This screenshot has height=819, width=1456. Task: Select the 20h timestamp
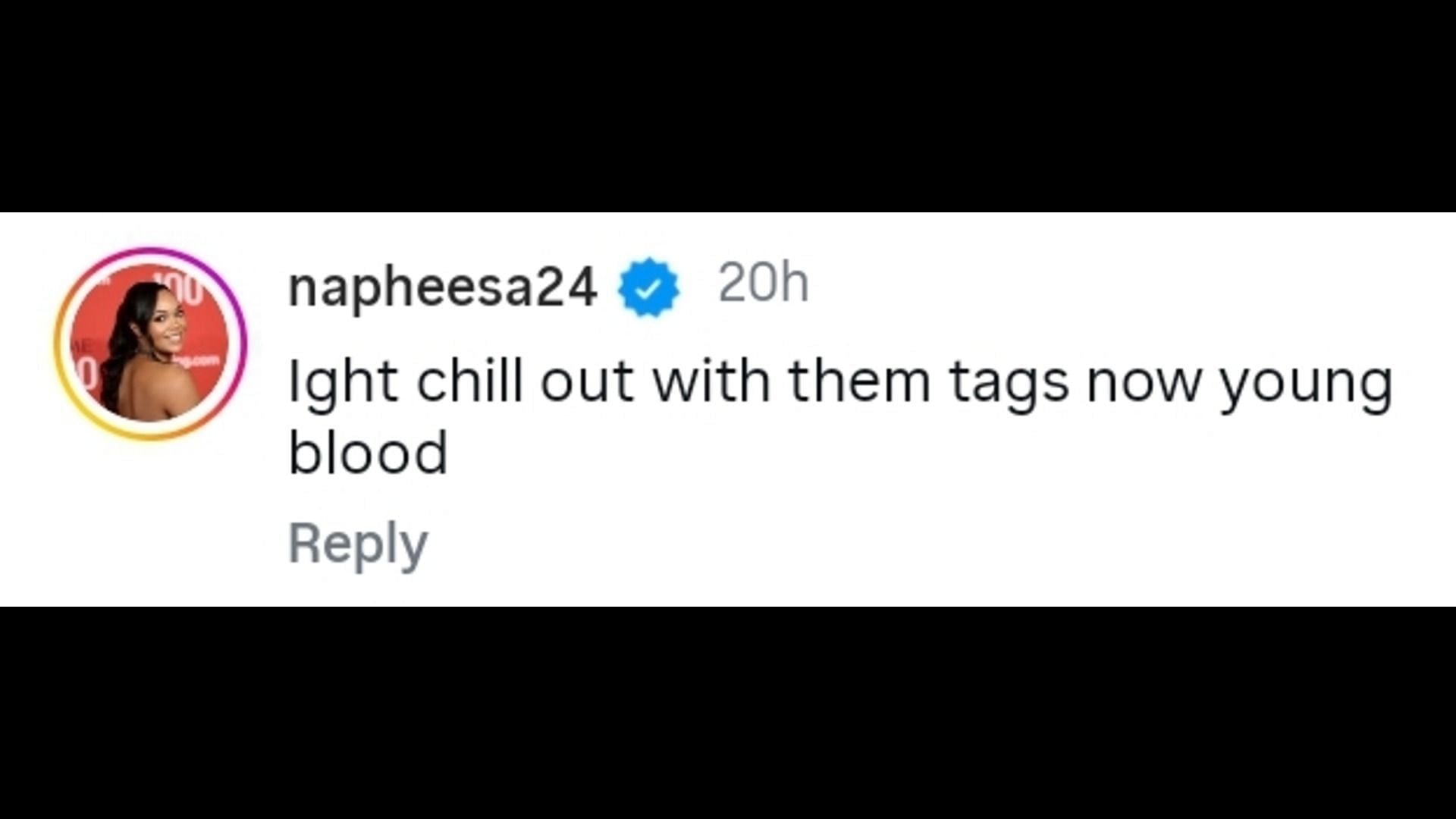tap(764, 284)
